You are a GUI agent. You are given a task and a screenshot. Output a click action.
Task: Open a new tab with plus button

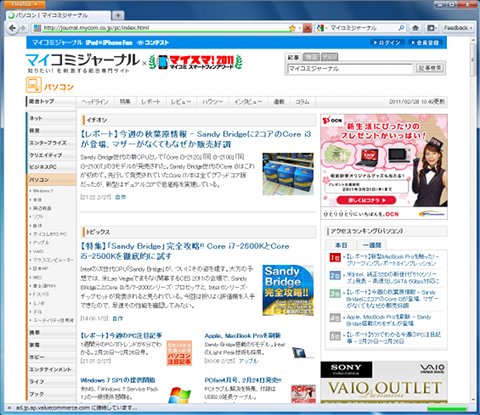pos(118,15)
